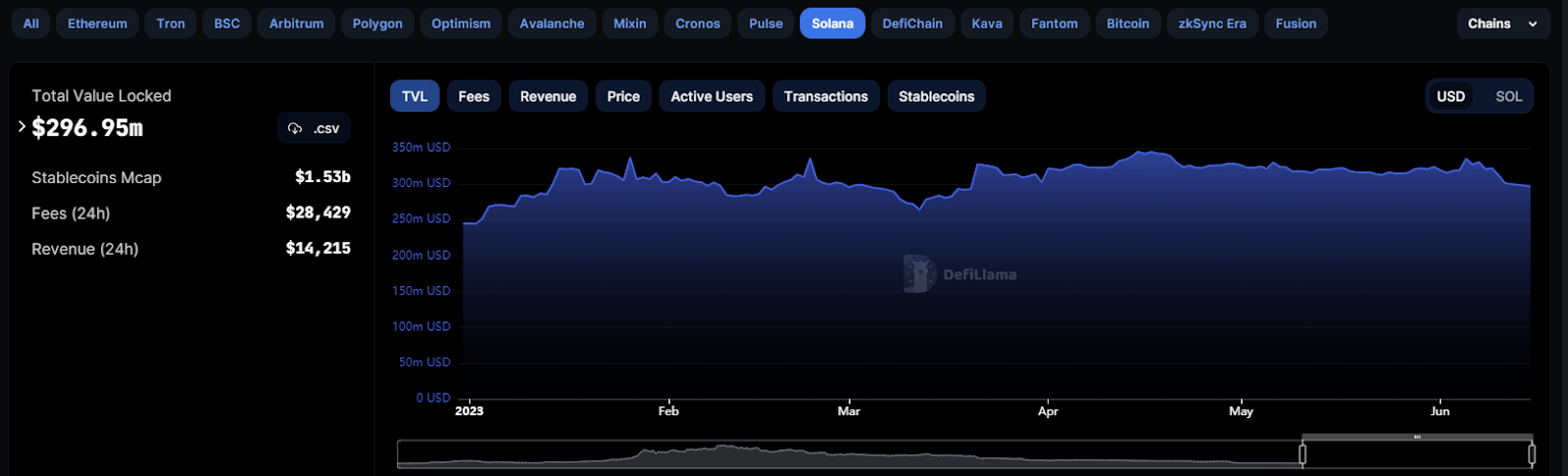The height and width of the screenshot is (476, 1568).
Task: Select the DefiChain chain
Action: [x=912, y=24]
